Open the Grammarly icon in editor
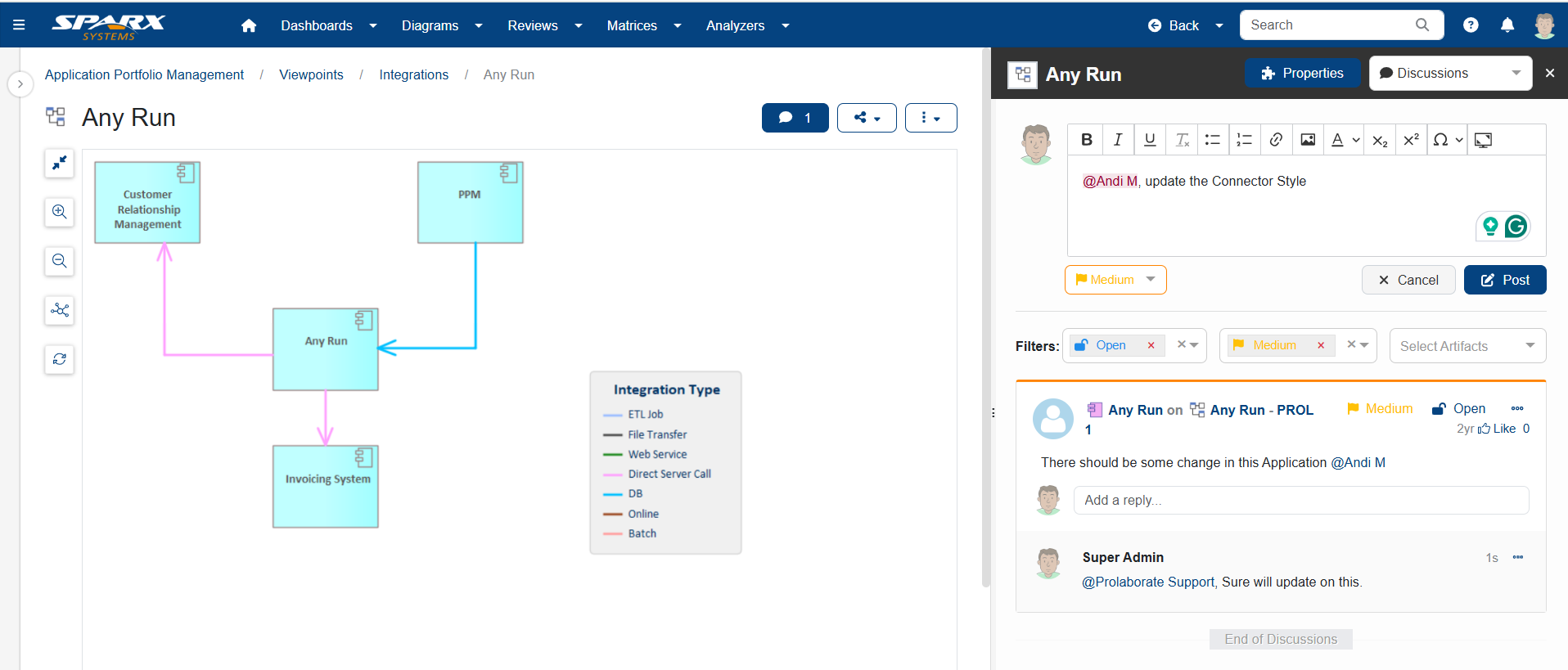This screenshot has width=1568, height=670. (x=1516, y=226)
